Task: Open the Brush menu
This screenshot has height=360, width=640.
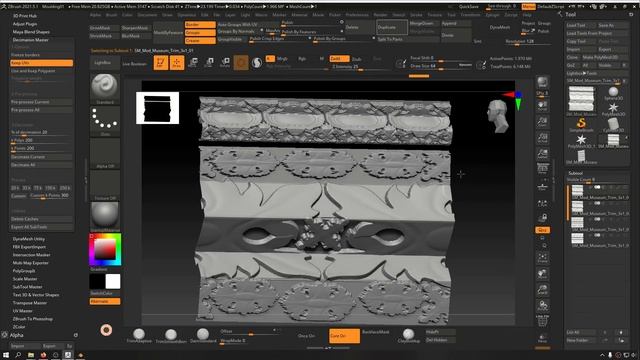Action: (111, 15)
